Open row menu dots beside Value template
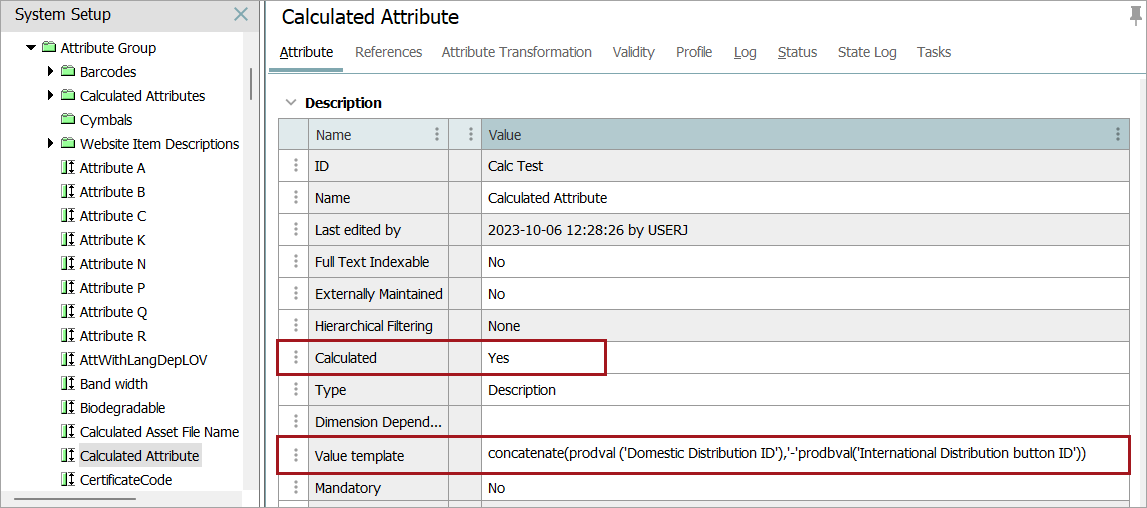 click(295, 456)
